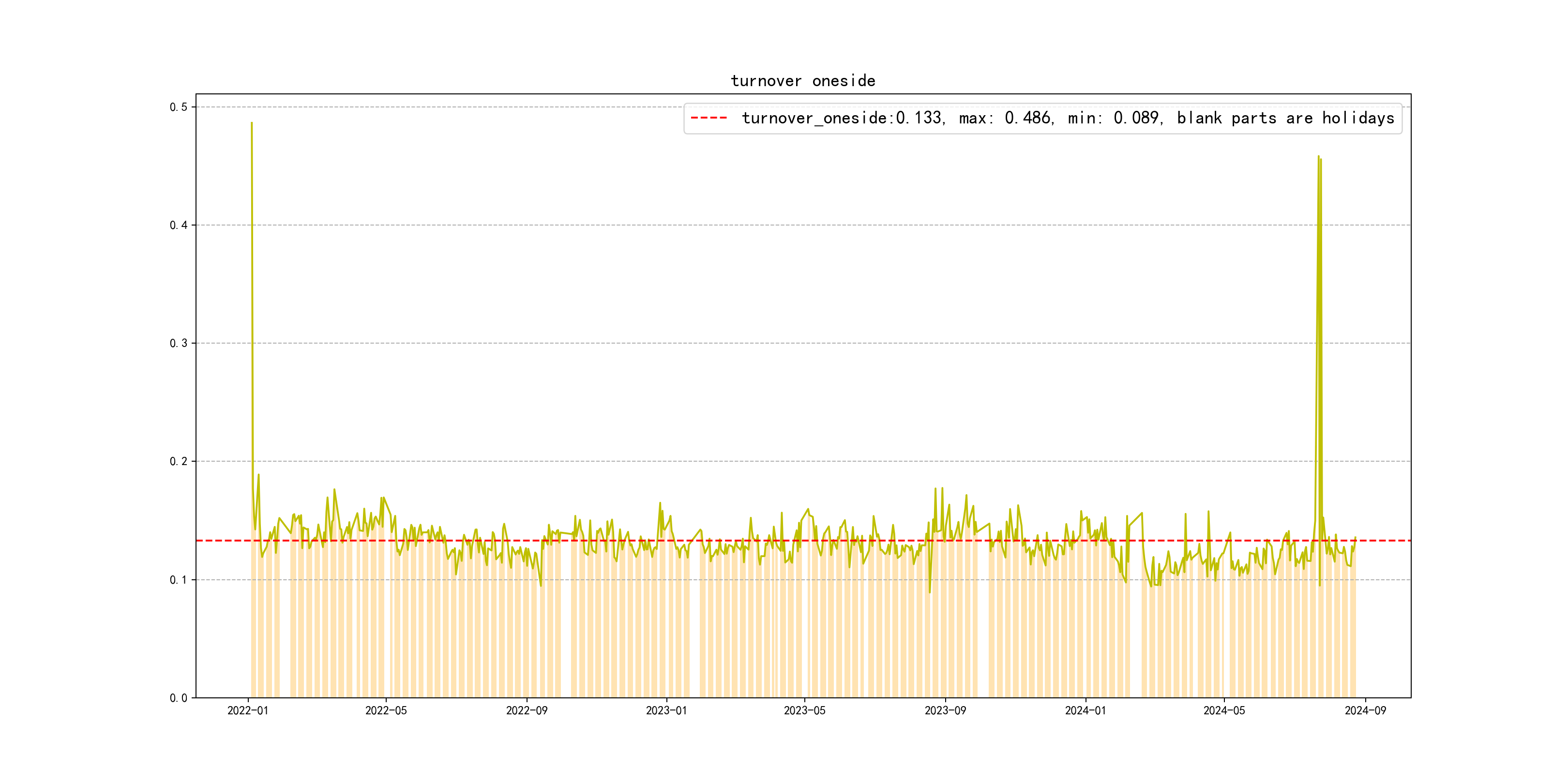Click the 0.1 y-axis tick label
1568x784 pixels.
(x=179, y=579)
